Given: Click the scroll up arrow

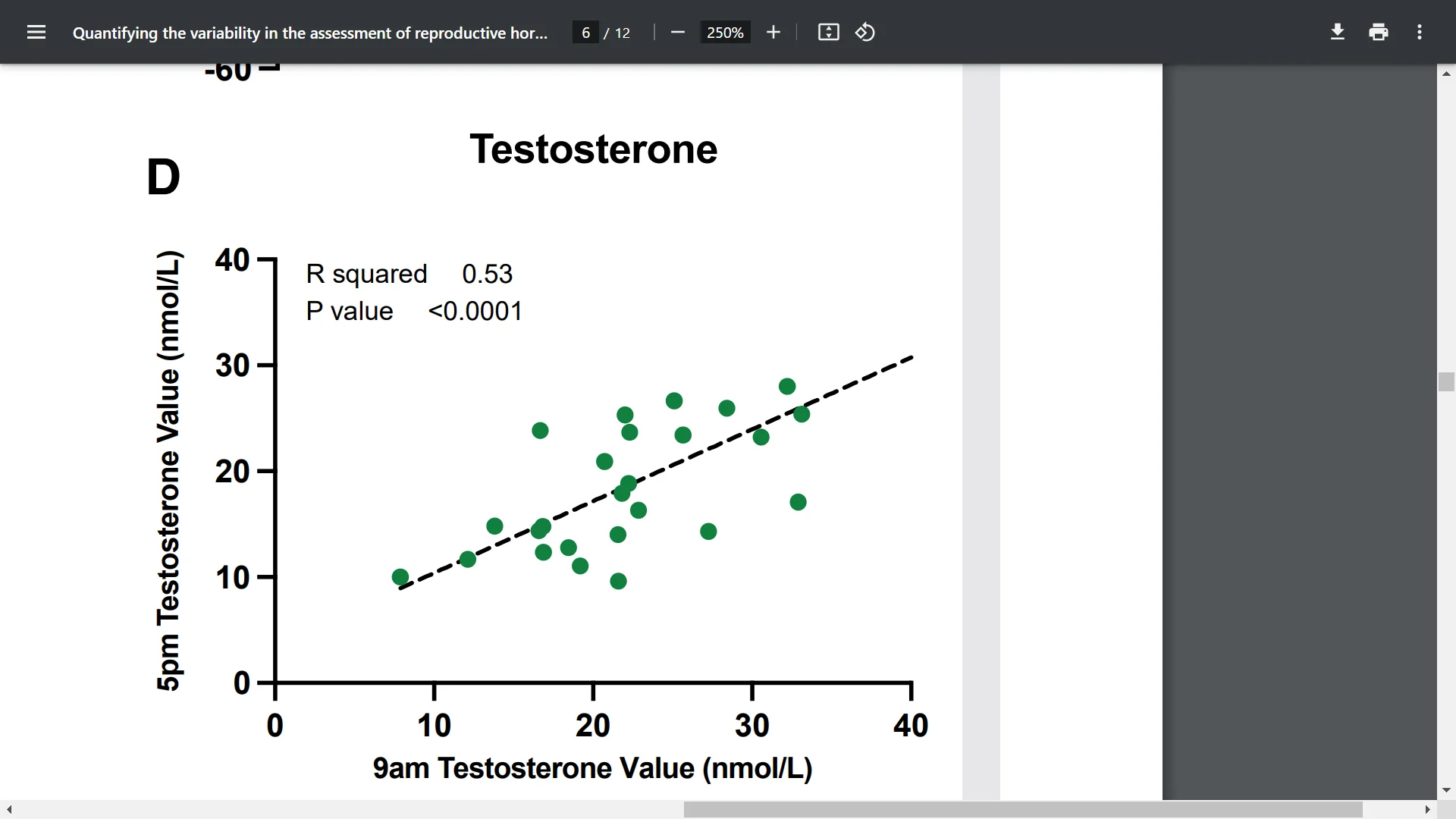Looking at the screenshot, I should tap(1446, 73).
